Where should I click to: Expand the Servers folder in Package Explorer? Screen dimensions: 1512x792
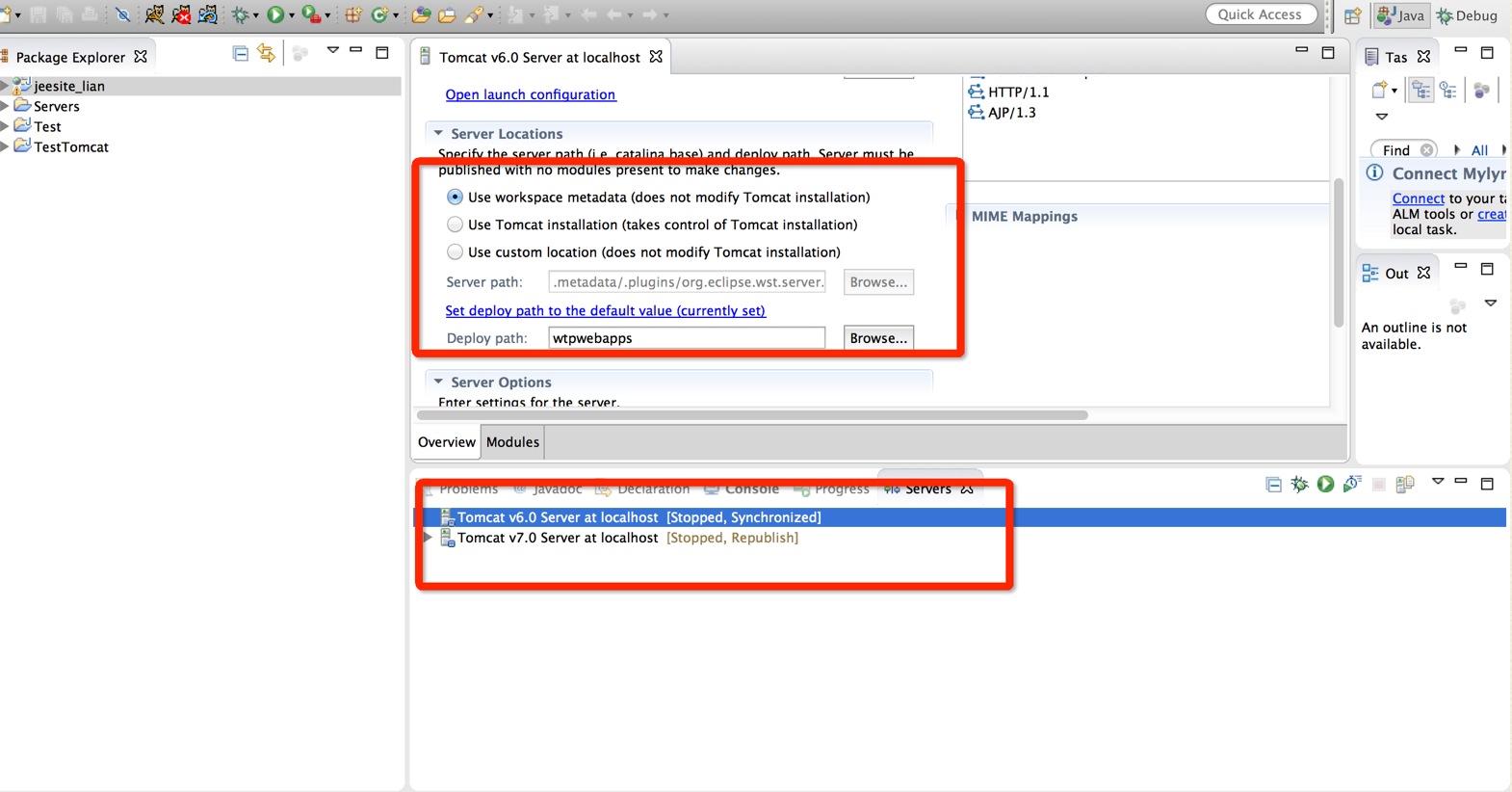(x=4, y=106)
